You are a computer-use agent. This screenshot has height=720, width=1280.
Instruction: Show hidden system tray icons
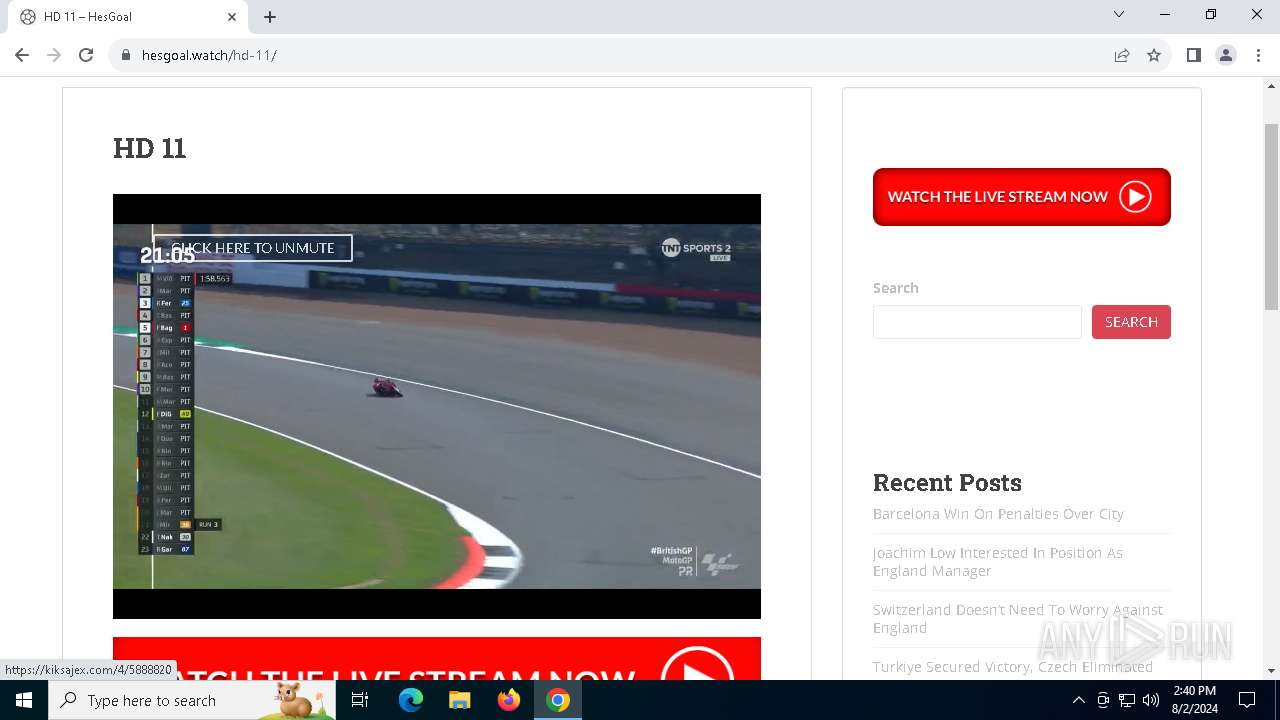(x=1078, y=700)
